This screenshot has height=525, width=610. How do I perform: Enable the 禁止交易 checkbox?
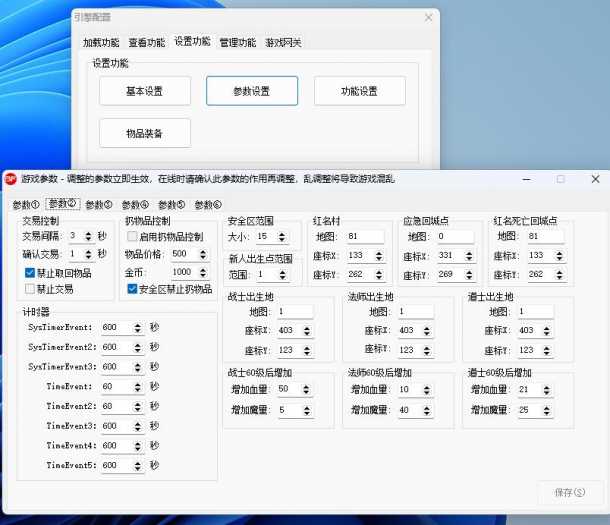click(x=31, y=289)
